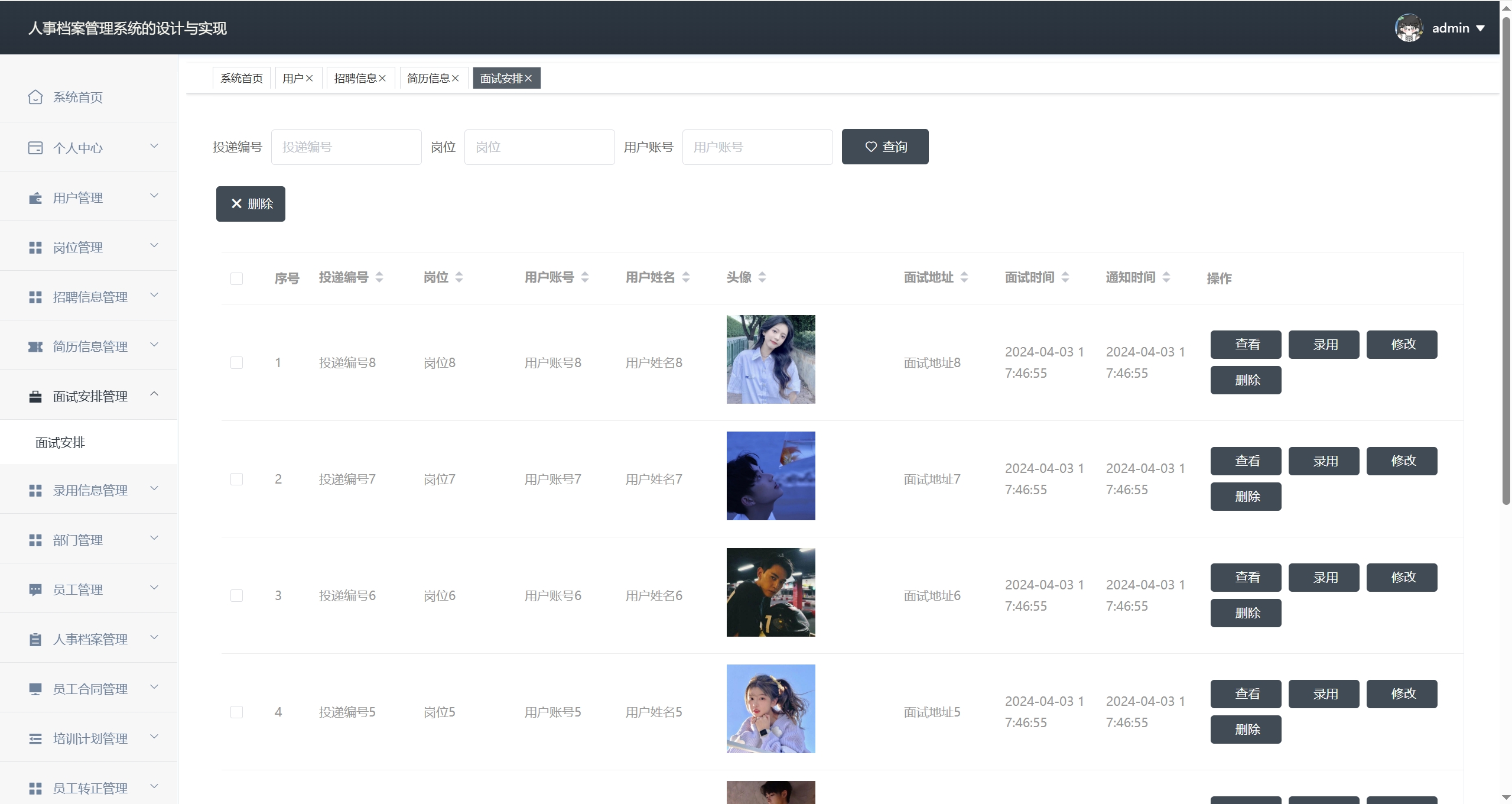Open the avatar photo of 用户姓名6
This screenshot has height=804, width=1512.
pos(771,592)
